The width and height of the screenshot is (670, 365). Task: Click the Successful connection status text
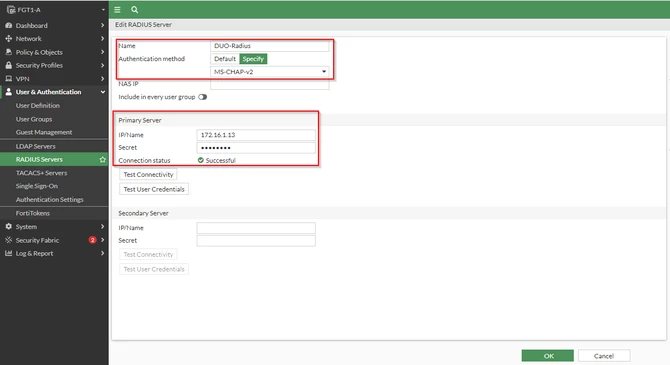tap(220, 160)
